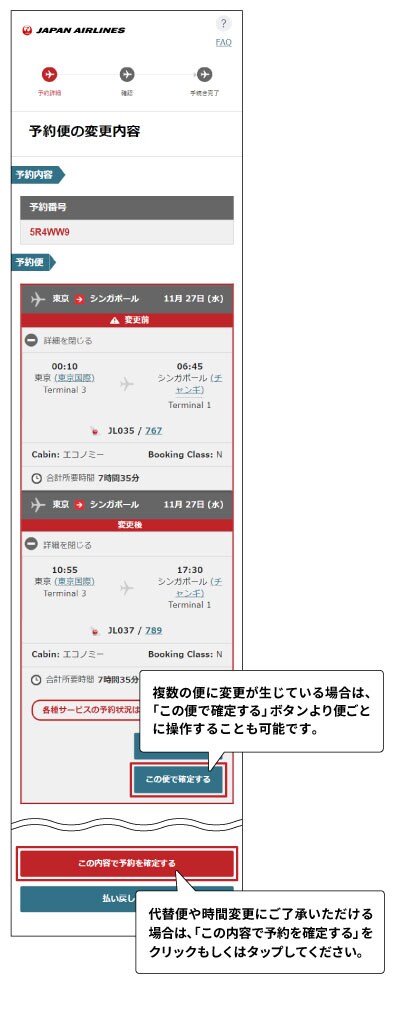Click the Japan Airlines crane logo
400x1016 pixels.
pyautogui.click(x=27, y=30)
